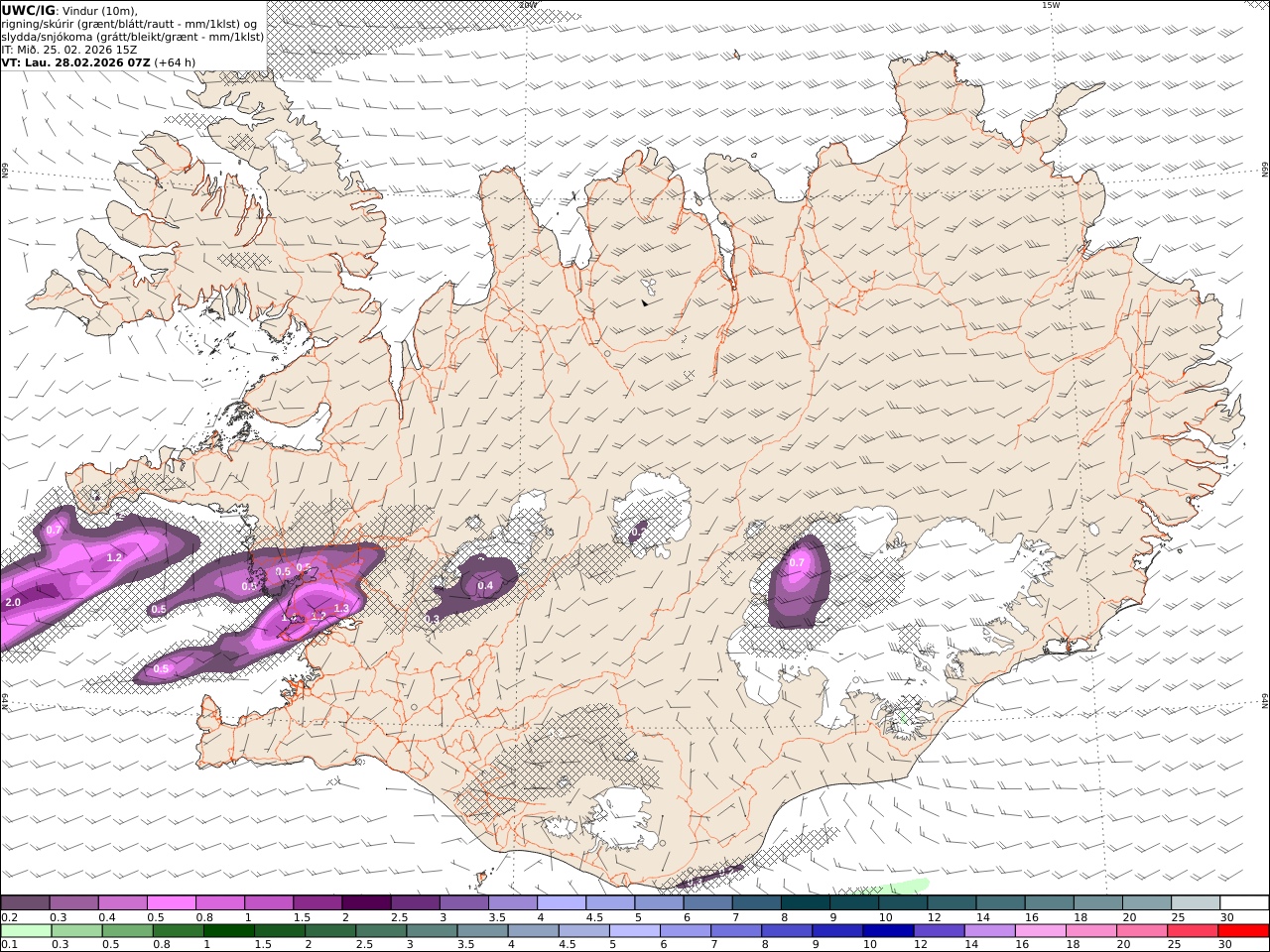Select the 1.3 precipitation label near Reykjavik
Image resolution: width=1270 pixels, height=952 pixels.
341,608
